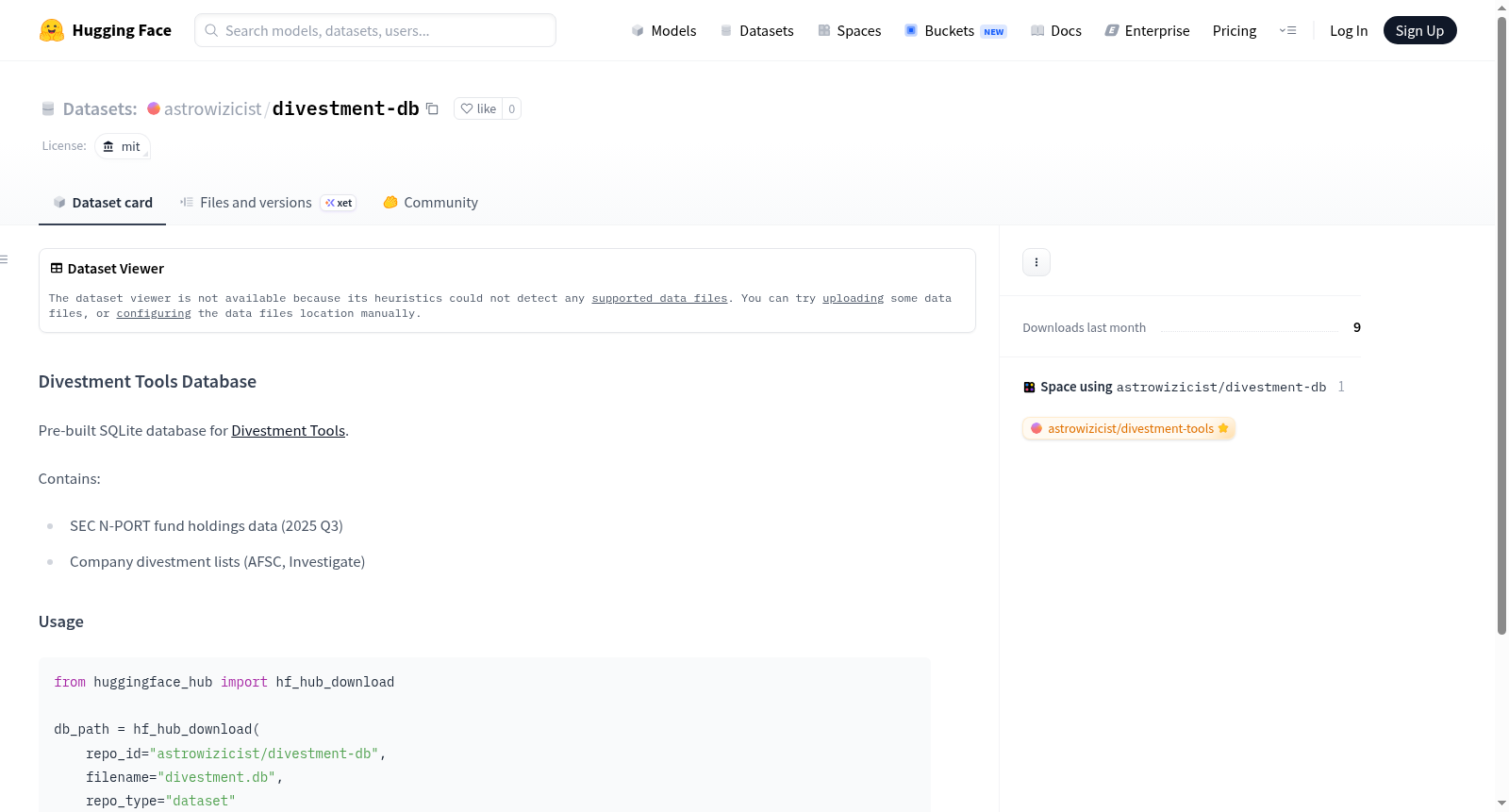This screenshot has width=1509, height=812.
Task: Open the astrowizicist user profile link
Action: pos(212,108)
